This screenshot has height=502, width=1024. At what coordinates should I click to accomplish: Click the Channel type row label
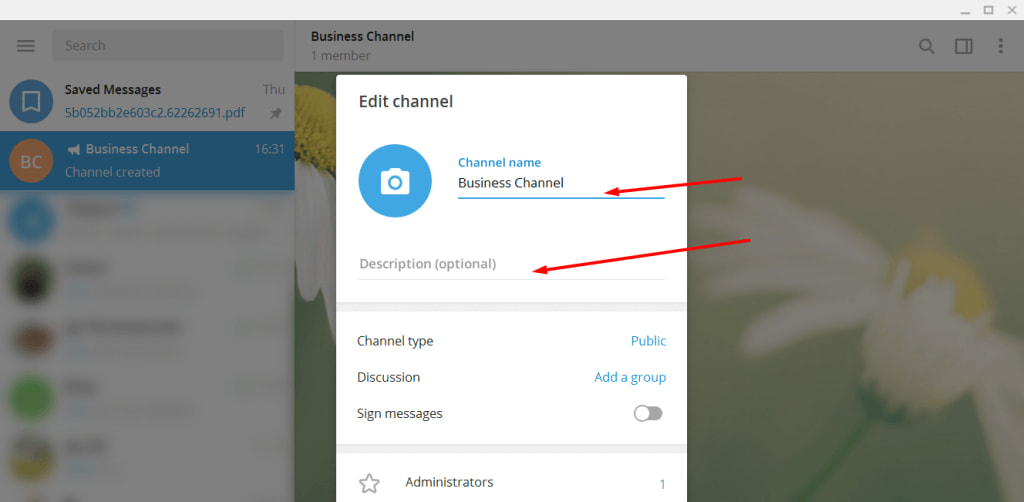click(x=394, y=341)
